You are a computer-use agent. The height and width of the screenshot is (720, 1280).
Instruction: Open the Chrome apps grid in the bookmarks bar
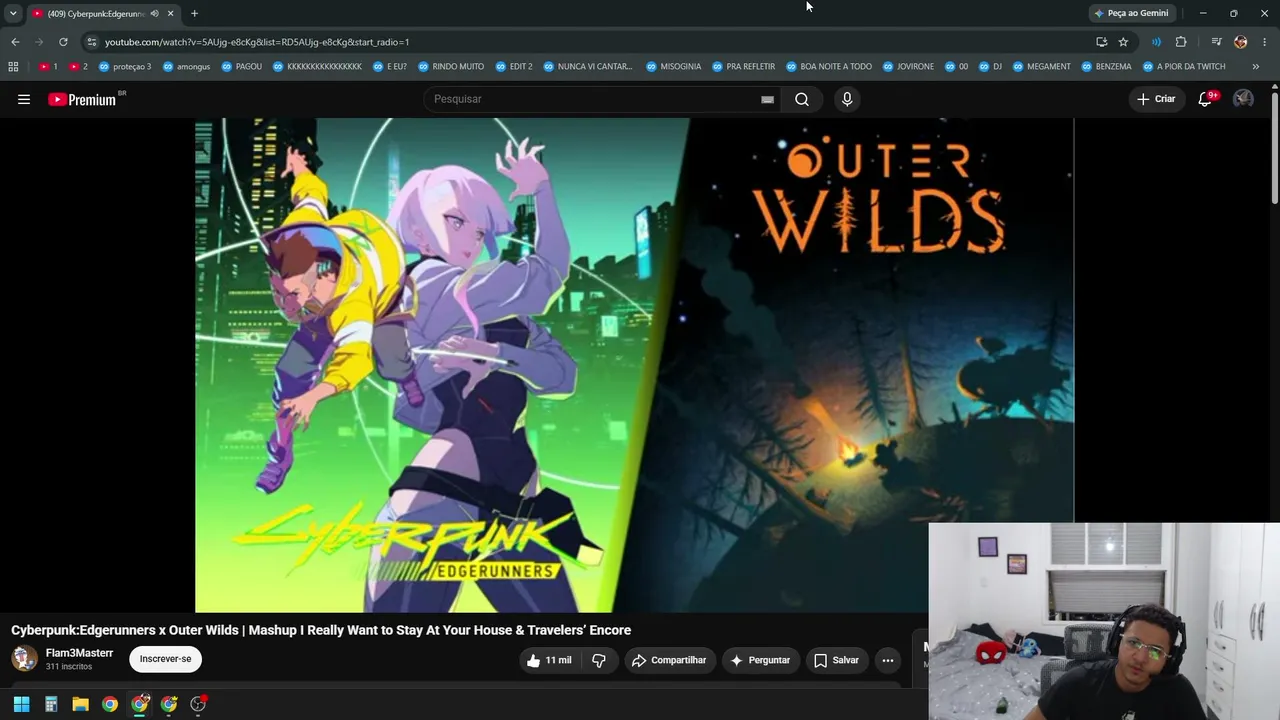[13, 67]
